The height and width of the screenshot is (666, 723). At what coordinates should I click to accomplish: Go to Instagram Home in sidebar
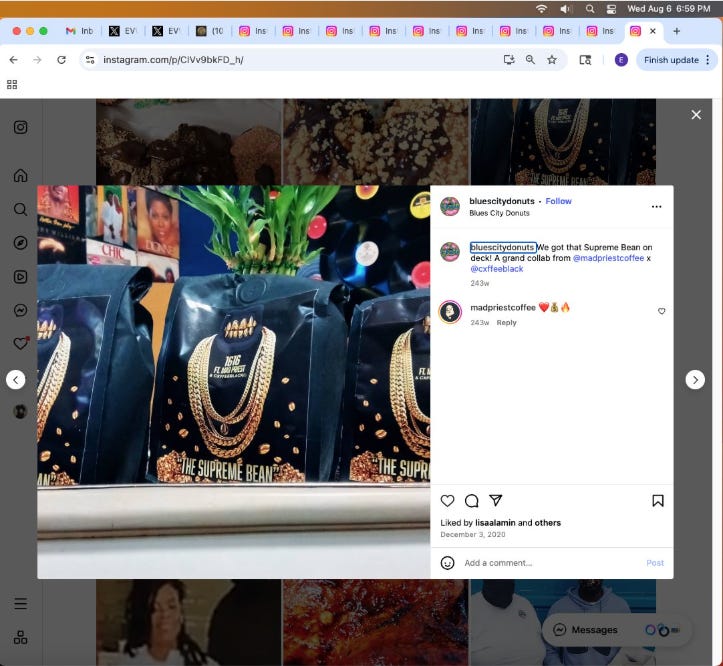20,175
